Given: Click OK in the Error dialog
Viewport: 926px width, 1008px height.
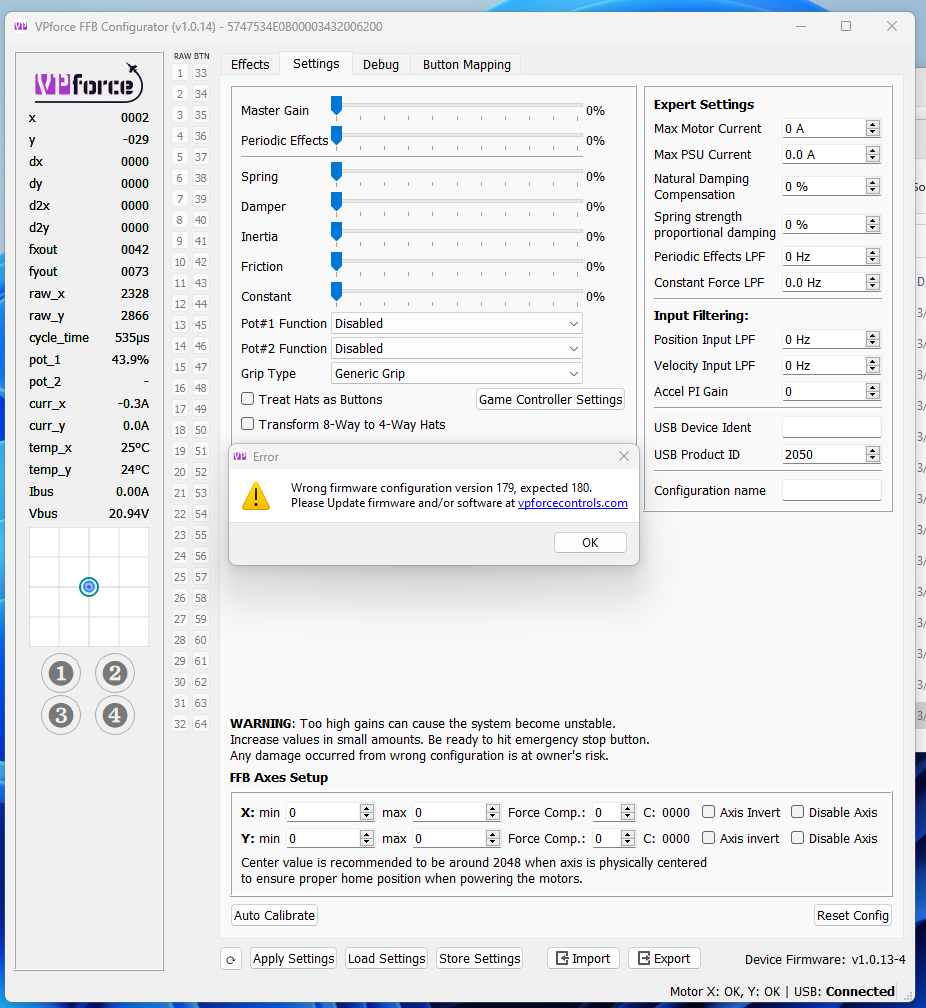Looking at the screenshot, I should pos(590,543).
